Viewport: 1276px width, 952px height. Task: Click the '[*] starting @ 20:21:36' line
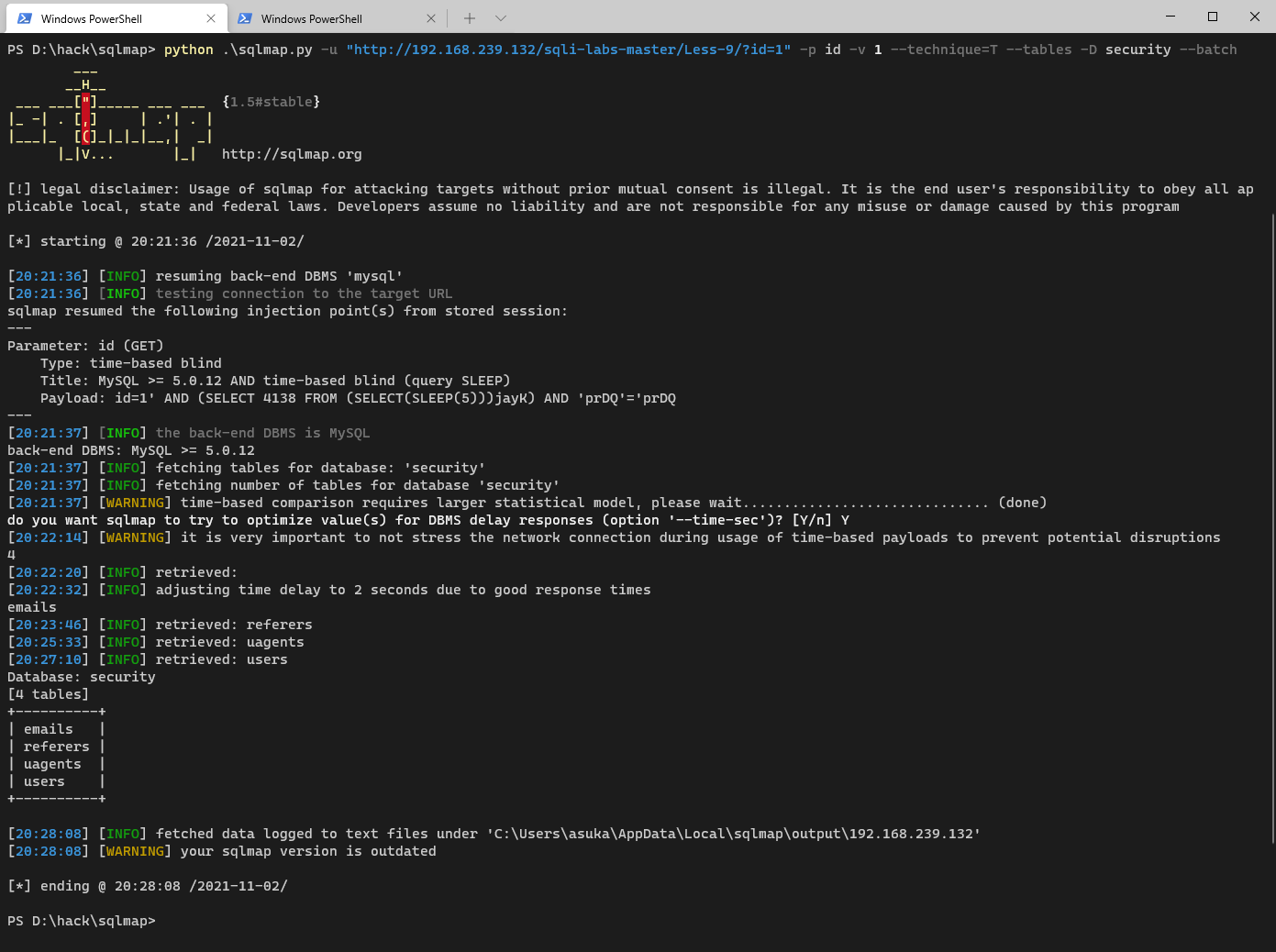pos(156,241)
